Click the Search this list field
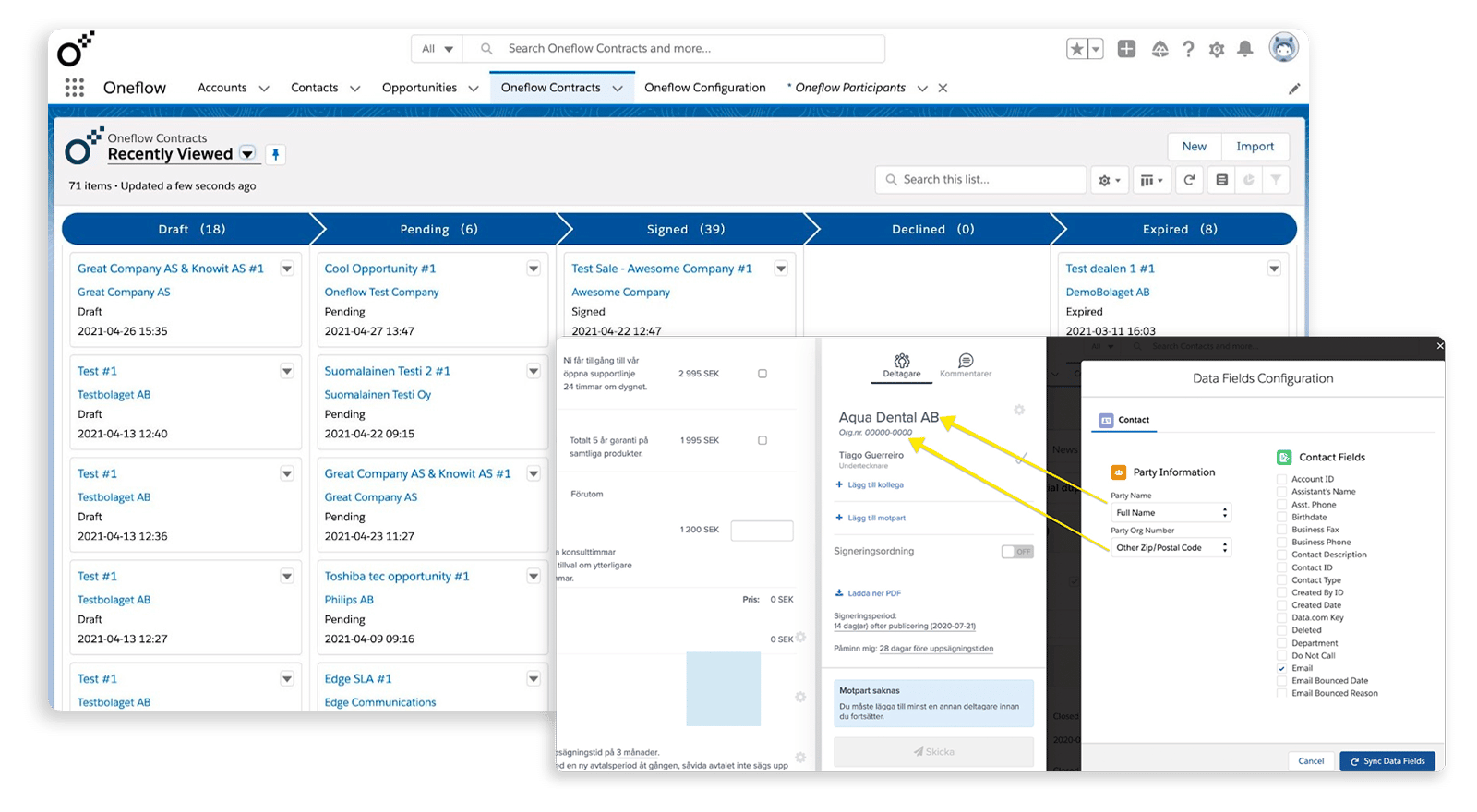 [x=980, y=180]
